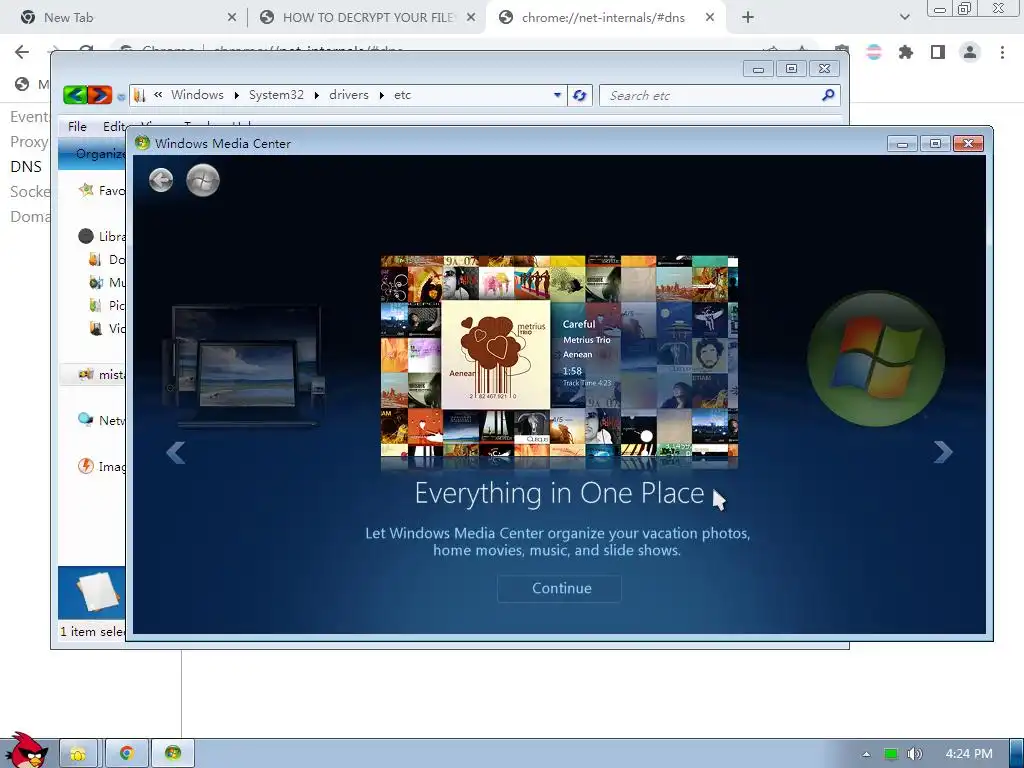Viewport: 1024px width, 768px height.
Task: Select Favorites in Explorer navigation pane
Action: coord(103,190)
